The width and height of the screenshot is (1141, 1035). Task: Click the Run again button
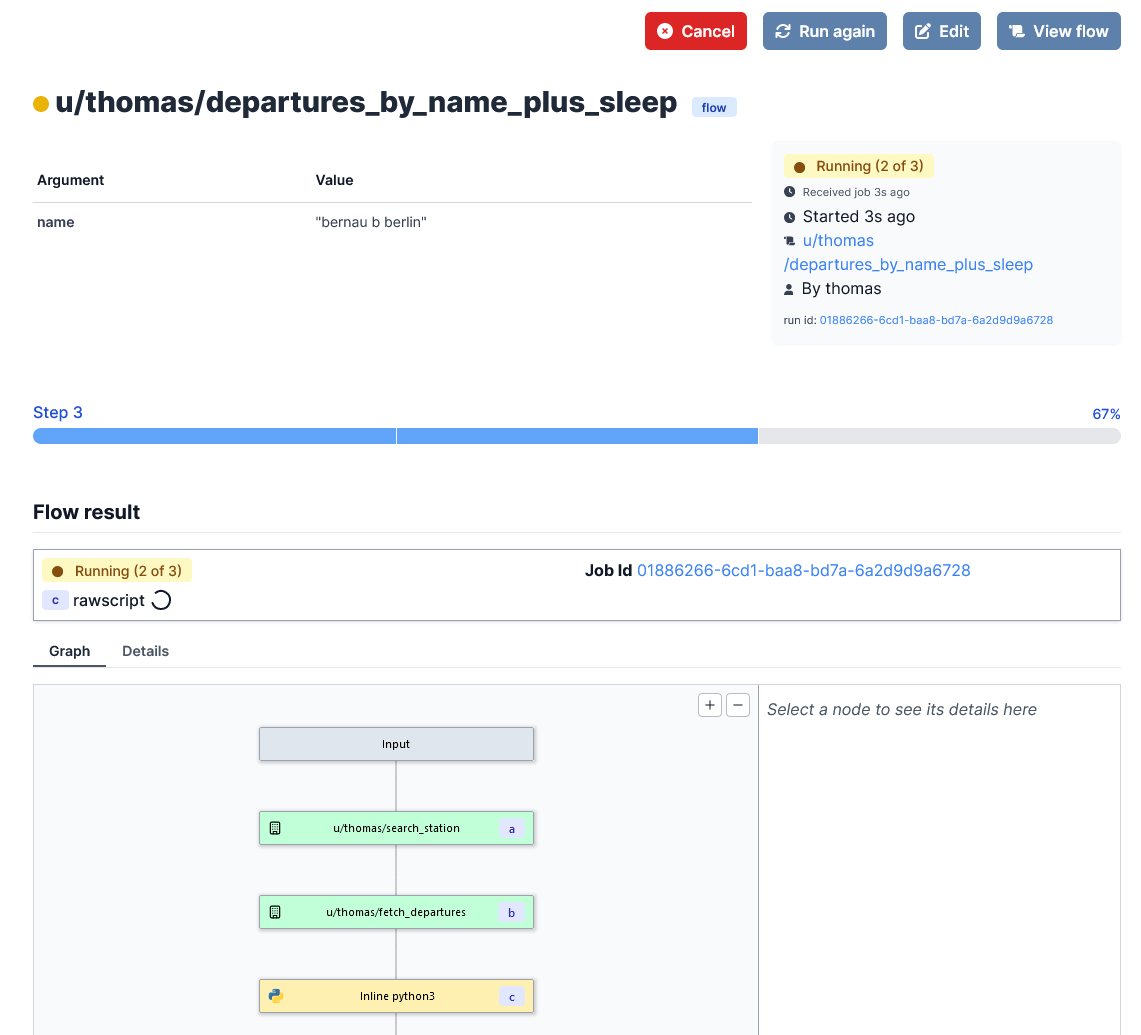pyautogui.click(x=824, y=31)
